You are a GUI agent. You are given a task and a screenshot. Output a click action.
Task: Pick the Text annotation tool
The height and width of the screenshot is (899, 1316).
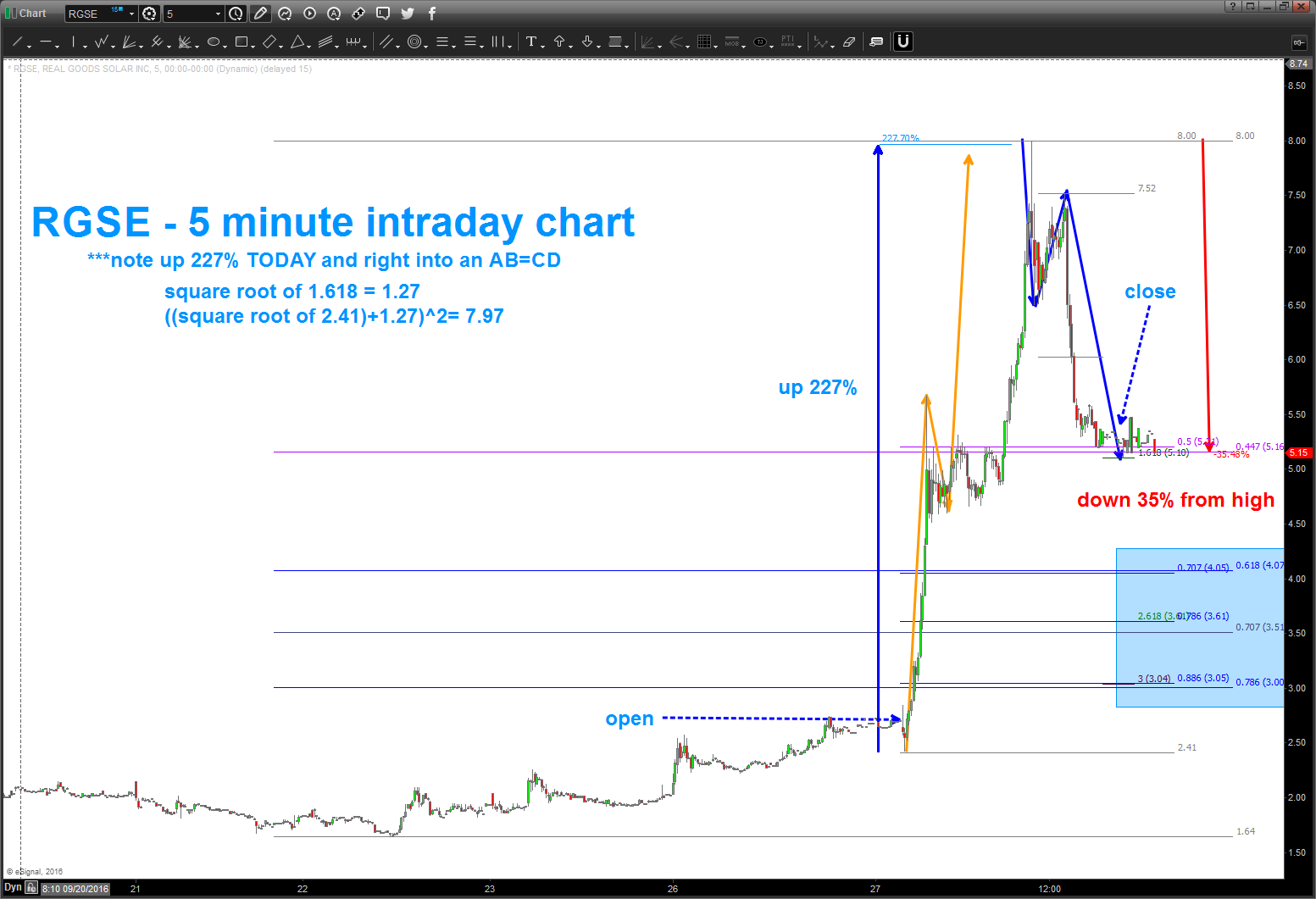531,42
